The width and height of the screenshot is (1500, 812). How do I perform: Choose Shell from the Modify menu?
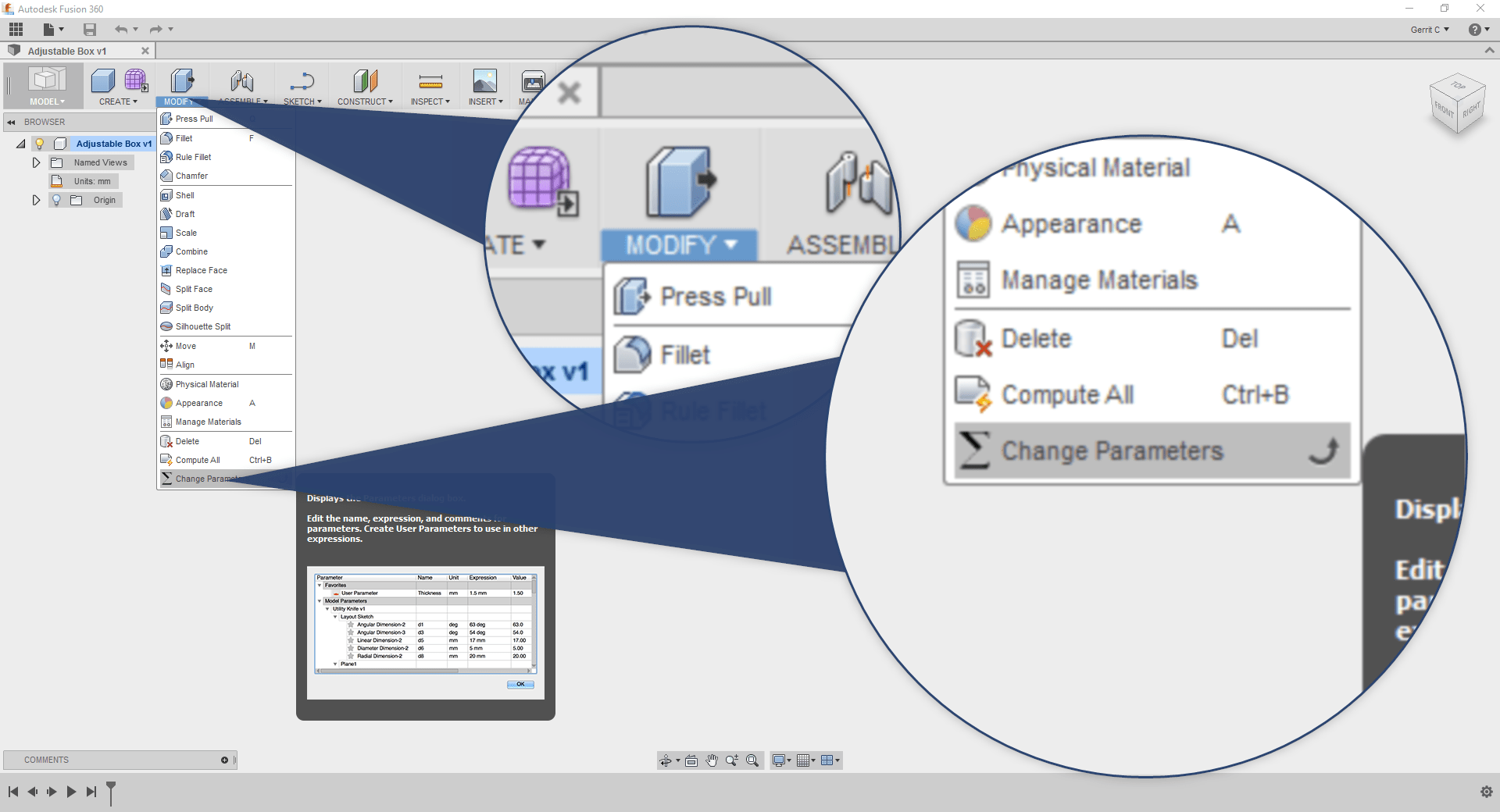(x=185, y=195)
